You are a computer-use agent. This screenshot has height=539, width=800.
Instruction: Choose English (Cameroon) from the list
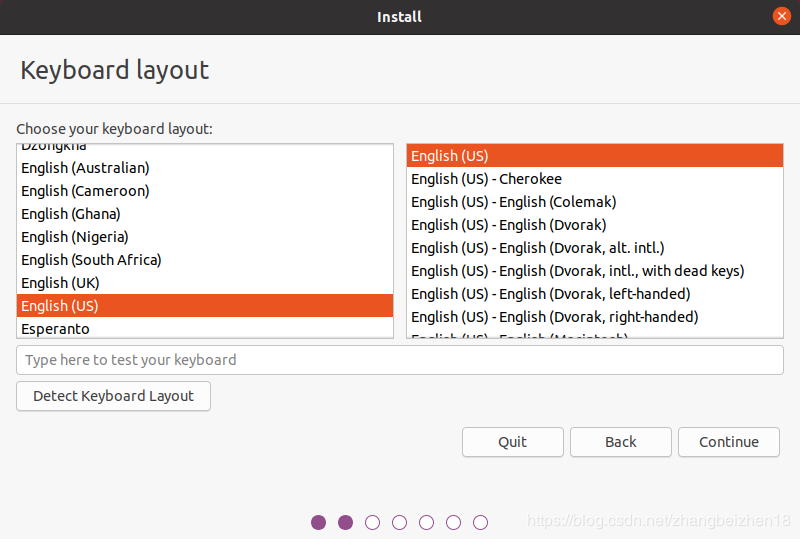click(85, 191)
